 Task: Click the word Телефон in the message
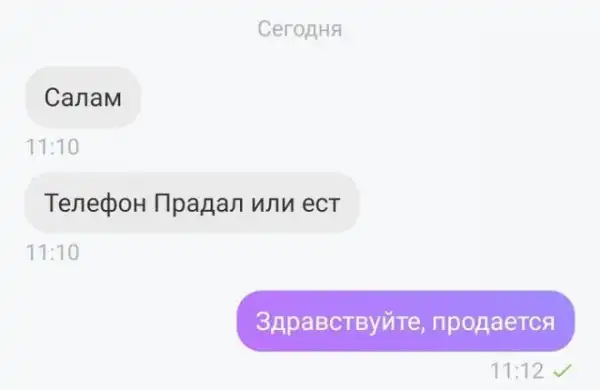point(95,203)
